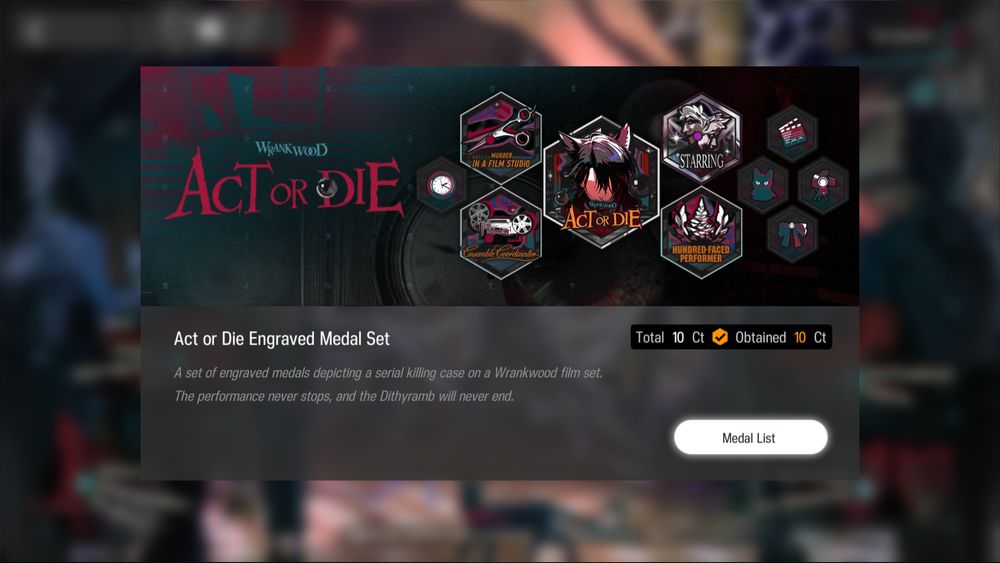1000x563 pixels.
Task: Click the spotlight camera hexagon medal
Action: 823,186
